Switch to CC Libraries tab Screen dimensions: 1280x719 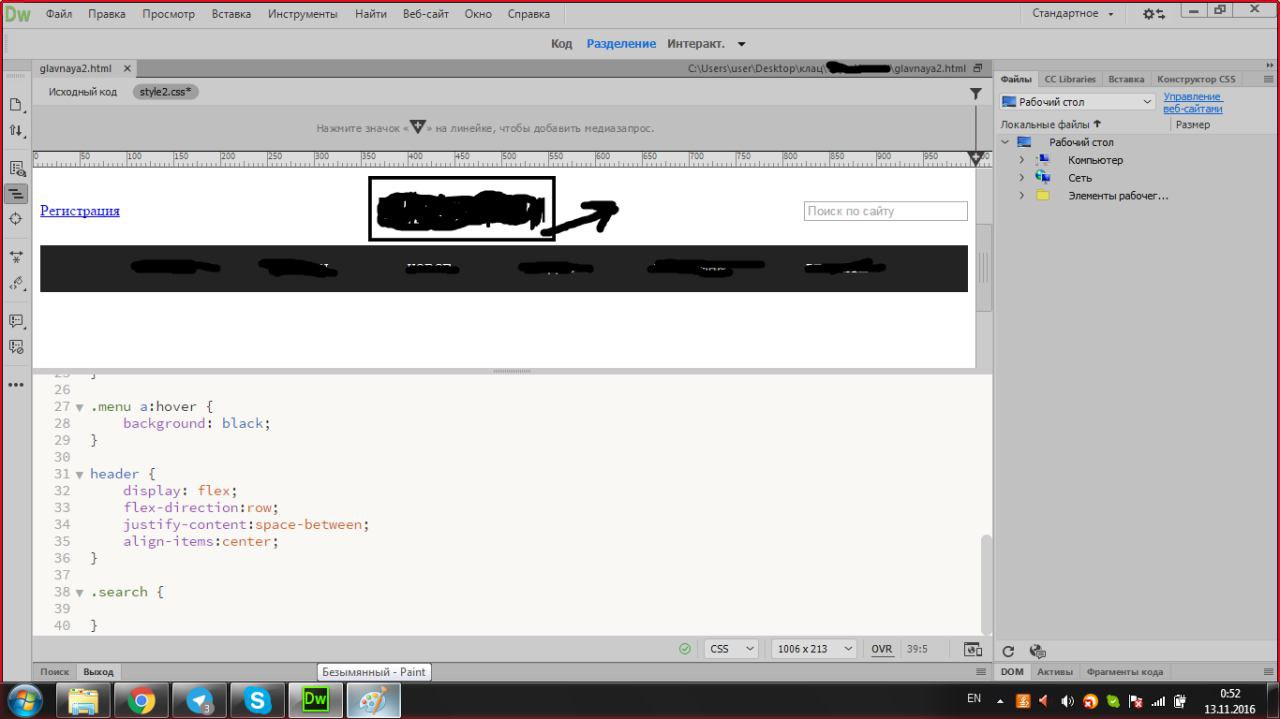point(1070,79)
